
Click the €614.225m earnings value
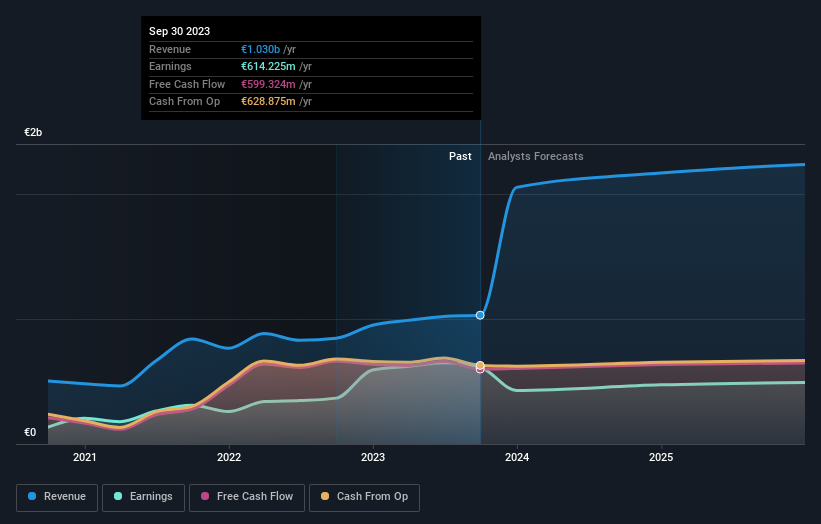tap(268, 66)
